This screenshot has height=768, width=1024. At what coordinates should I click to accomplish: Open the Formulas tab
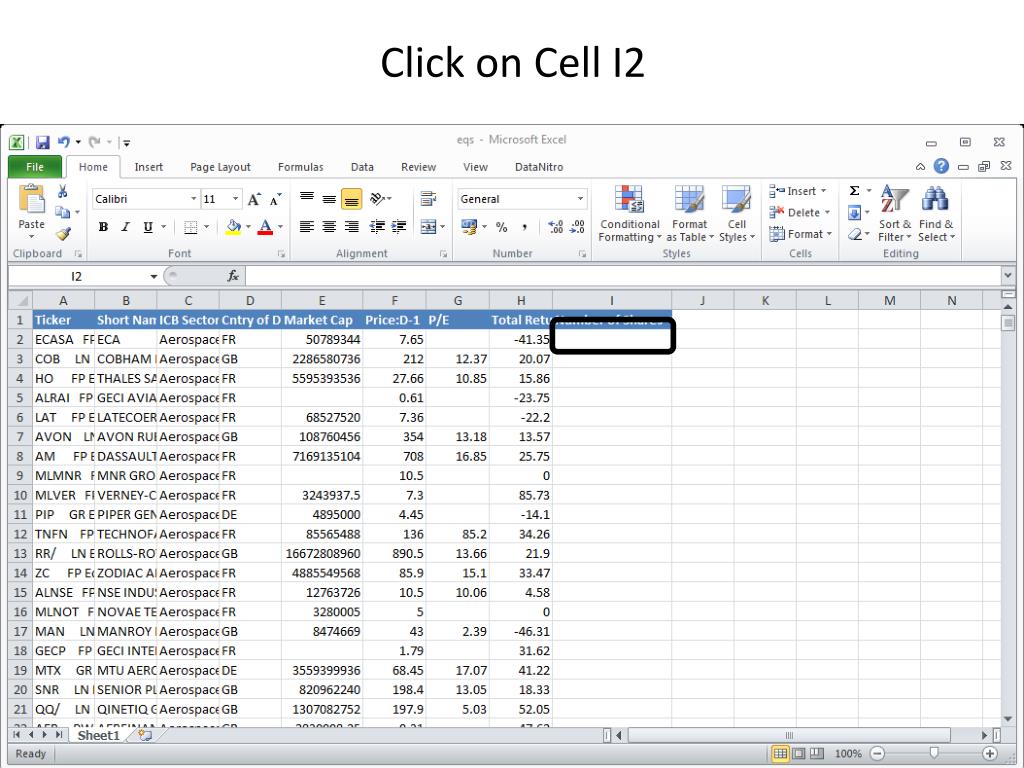[300, 167]
